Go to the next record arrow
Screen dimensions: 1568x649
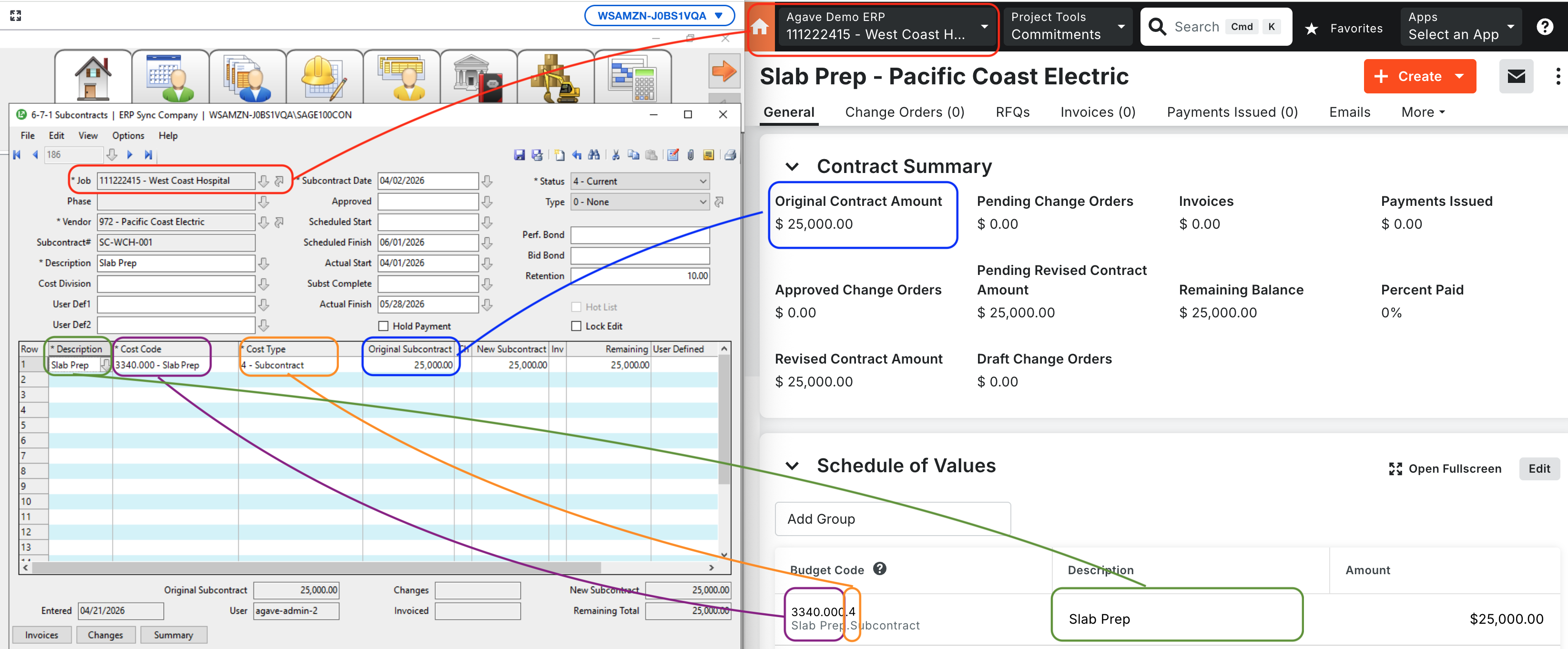point(130,155)
